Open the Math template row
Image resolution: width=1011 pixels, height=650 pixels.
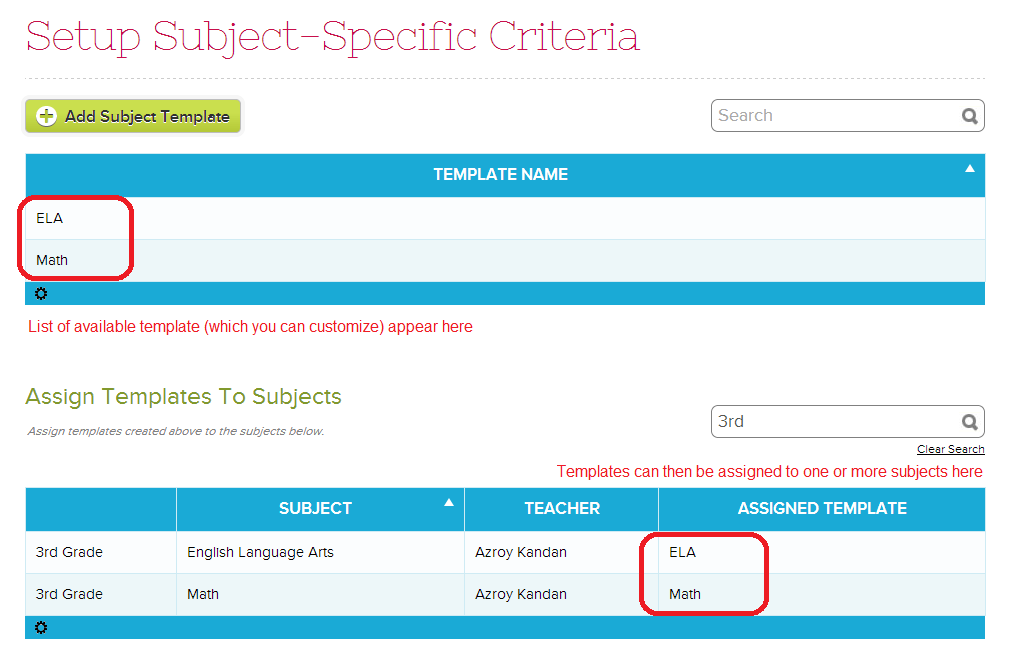[x=52, y=260]
